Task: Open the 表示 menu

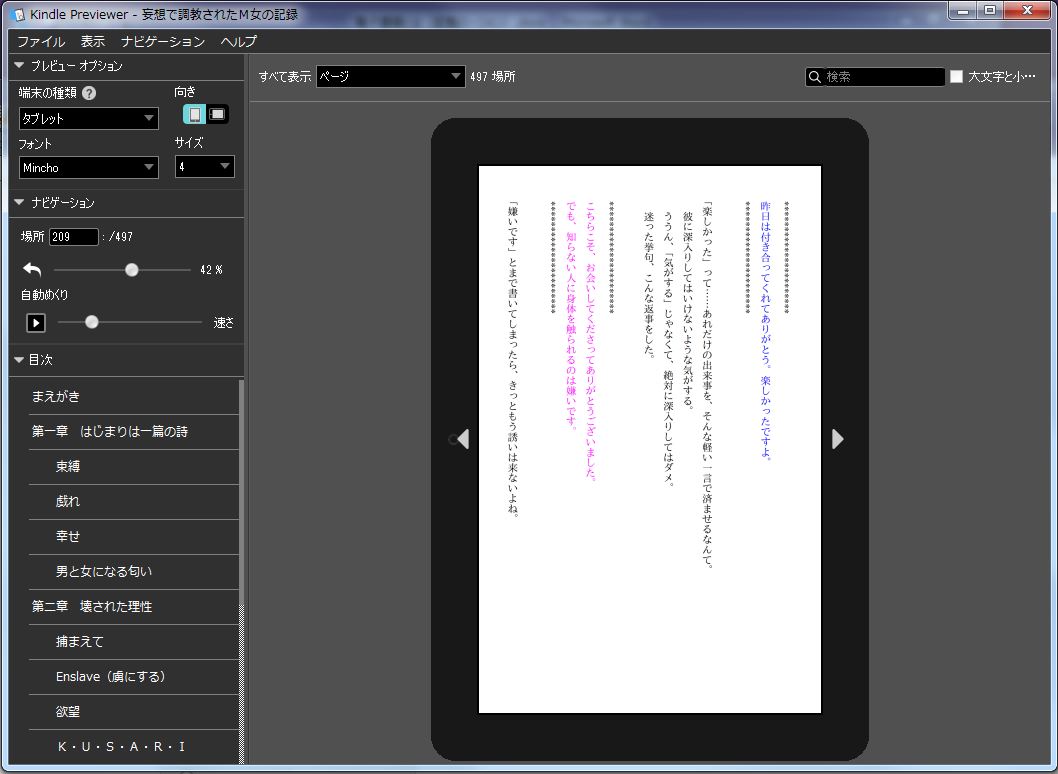Action: point(93,42)
